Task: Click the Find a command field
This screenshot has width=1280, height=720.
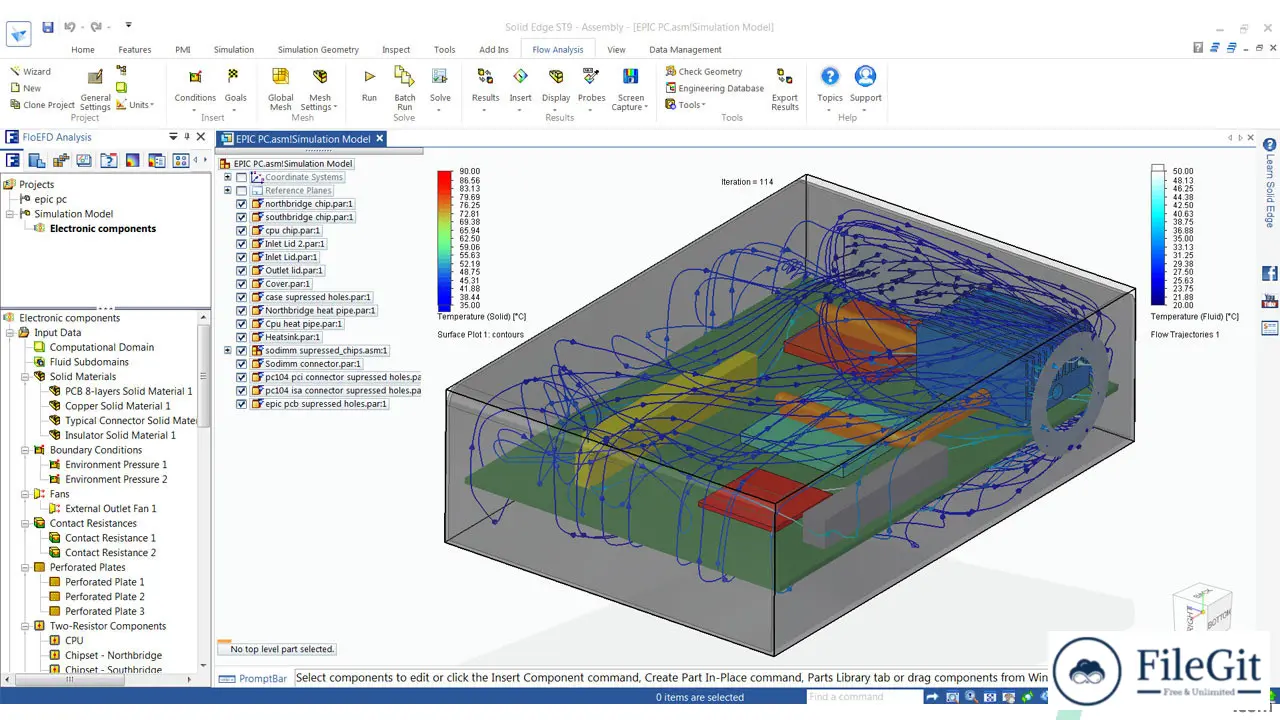Action: point(864,697)
